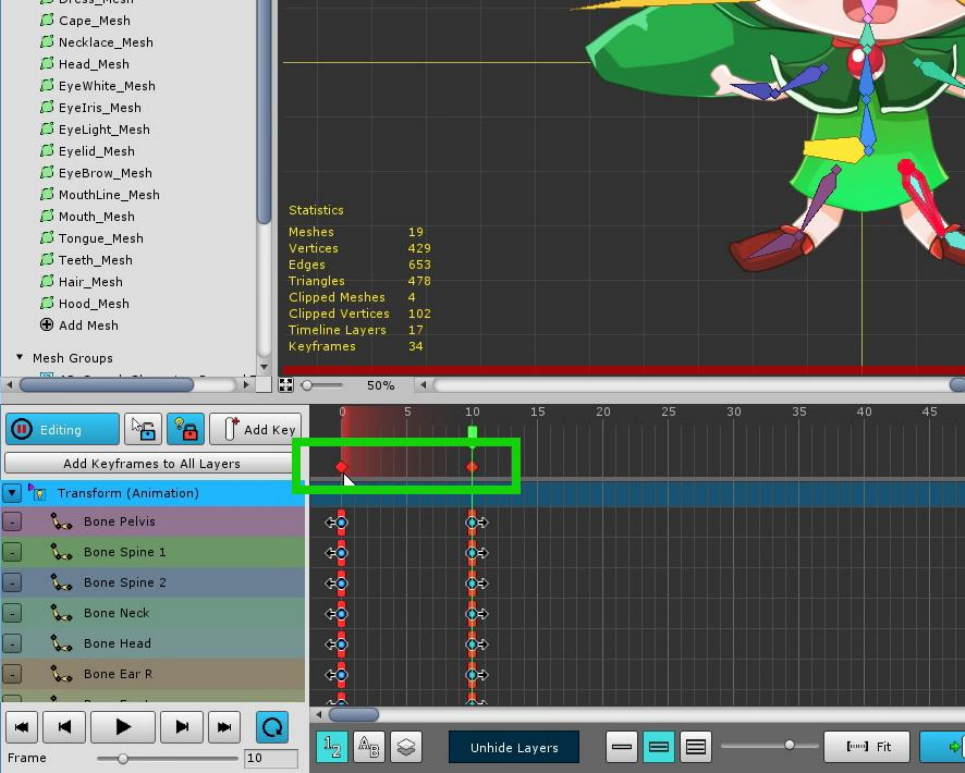This screenshot has height=773, width=965.
Task: Click the Add Key button
Action: click(255, 429)
